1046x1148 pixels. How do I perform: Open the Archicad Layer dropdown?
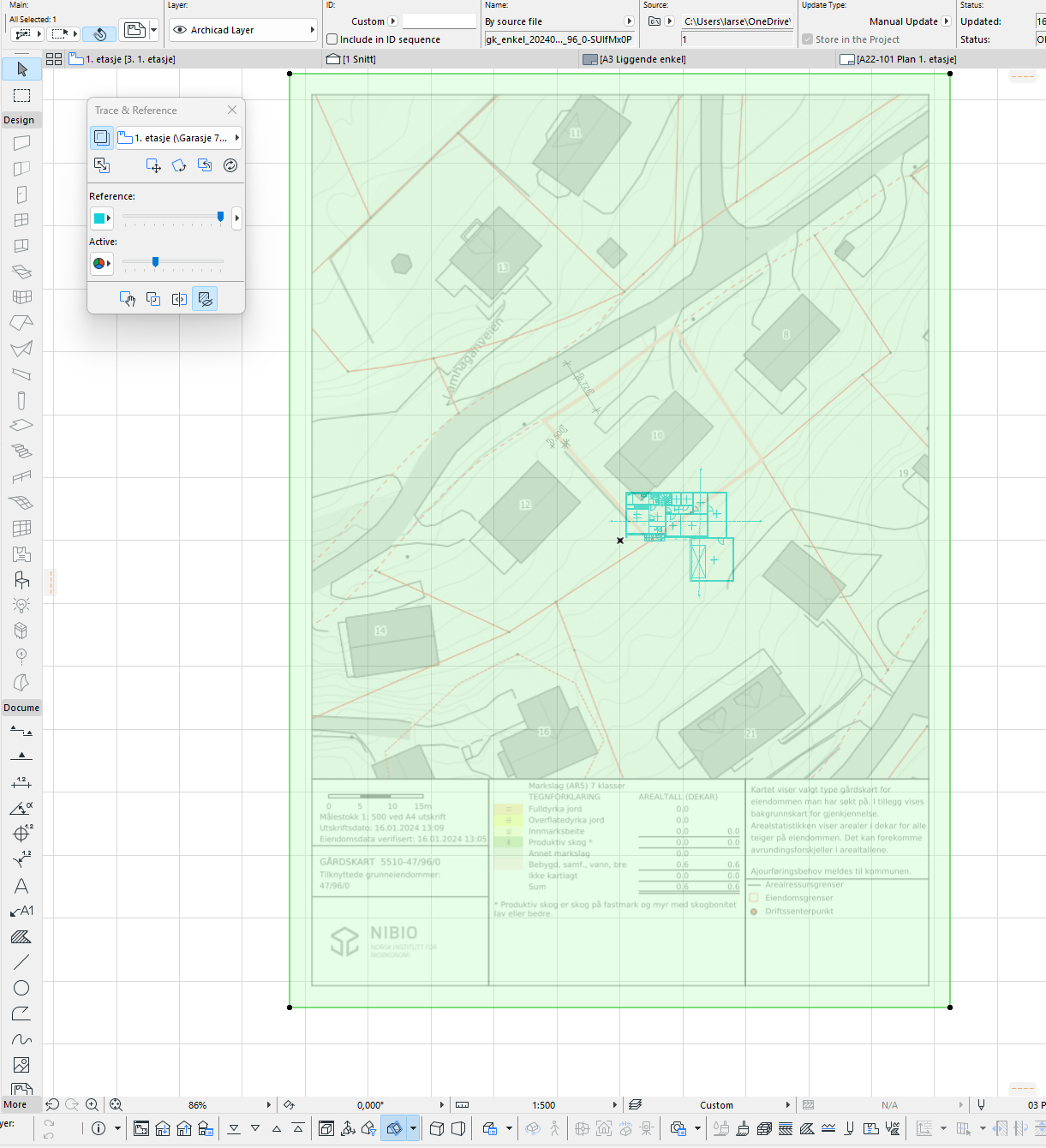pyautogui.click(x=243, y=30)
